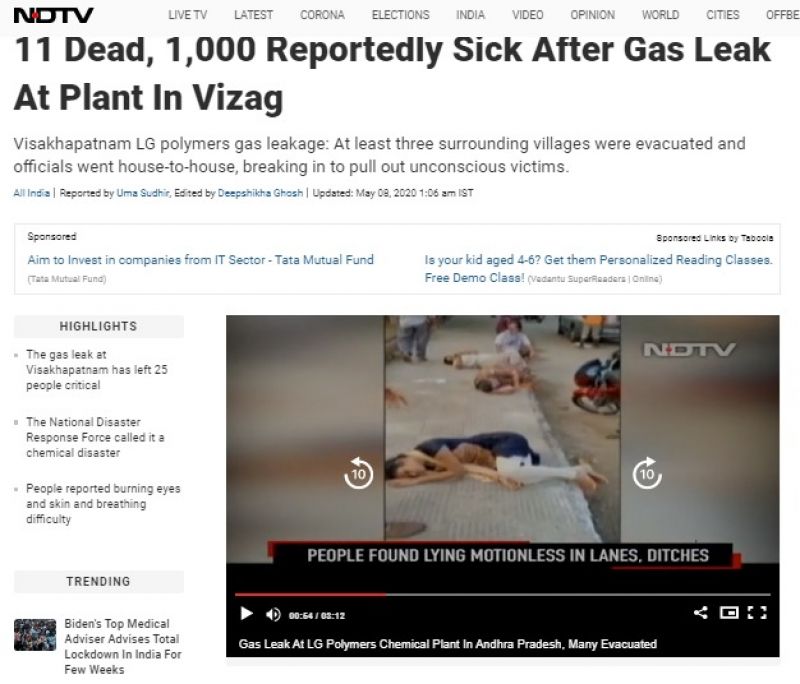Open the OPINION tab
Image resolution: width=800 pixels, height=684 pixels.
click(x=592, y=15)
